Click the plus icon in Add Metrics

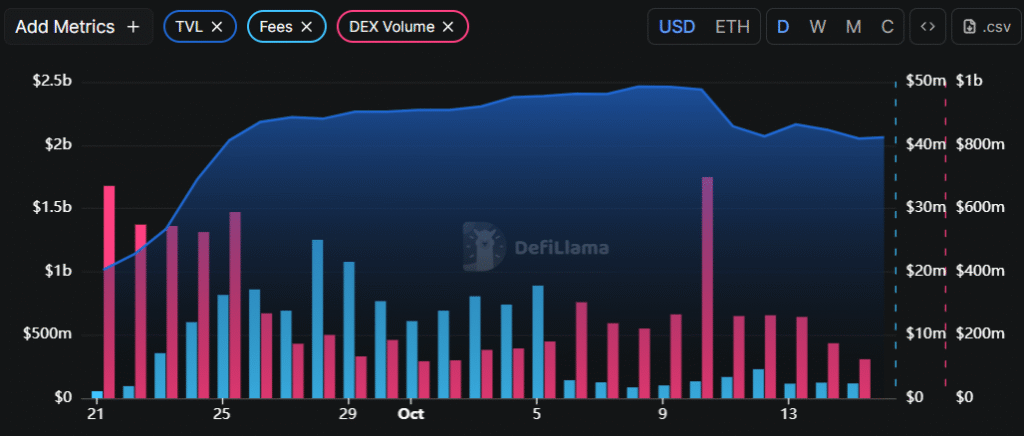coord(133,27)
